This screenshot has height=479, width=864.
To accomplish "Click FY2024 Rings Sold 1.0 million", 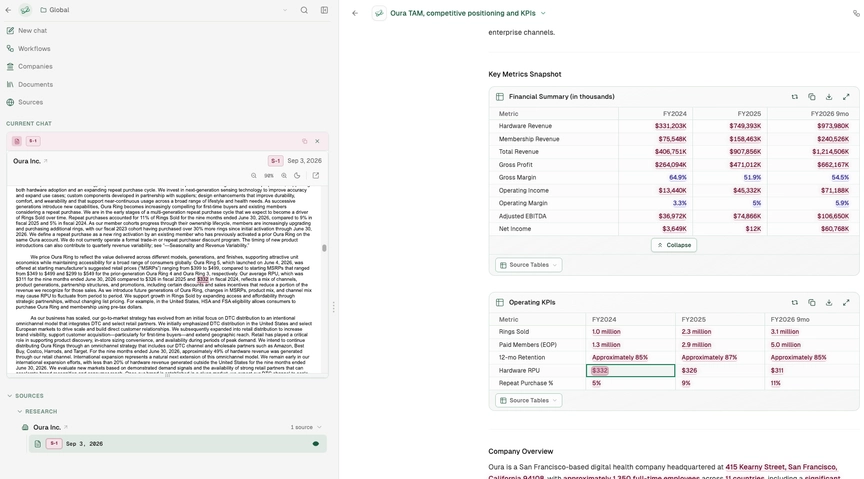I will (x=606, y=332).
